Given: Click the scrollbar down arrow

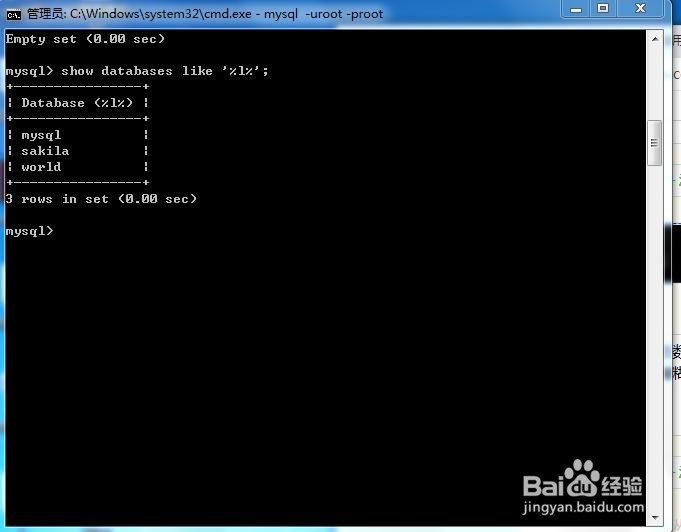Looking at the screenshot, I should pos(655,518).
